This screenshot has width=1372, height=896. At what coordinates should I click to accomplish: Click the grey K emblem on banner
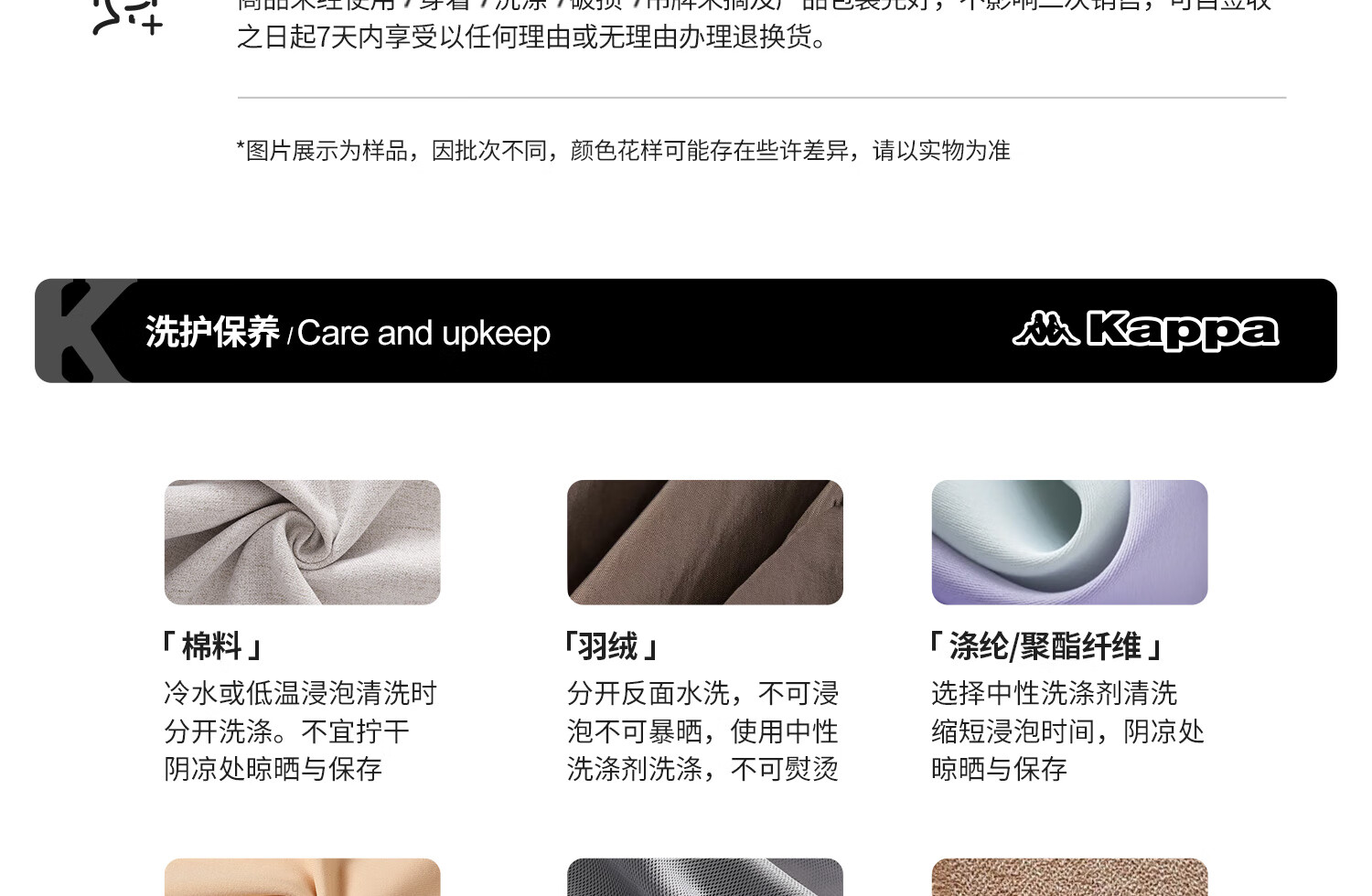pos(86,331)
